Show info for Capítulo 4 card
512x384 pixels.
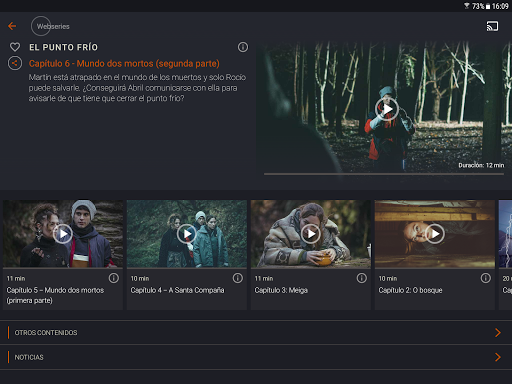click(238, 278)
